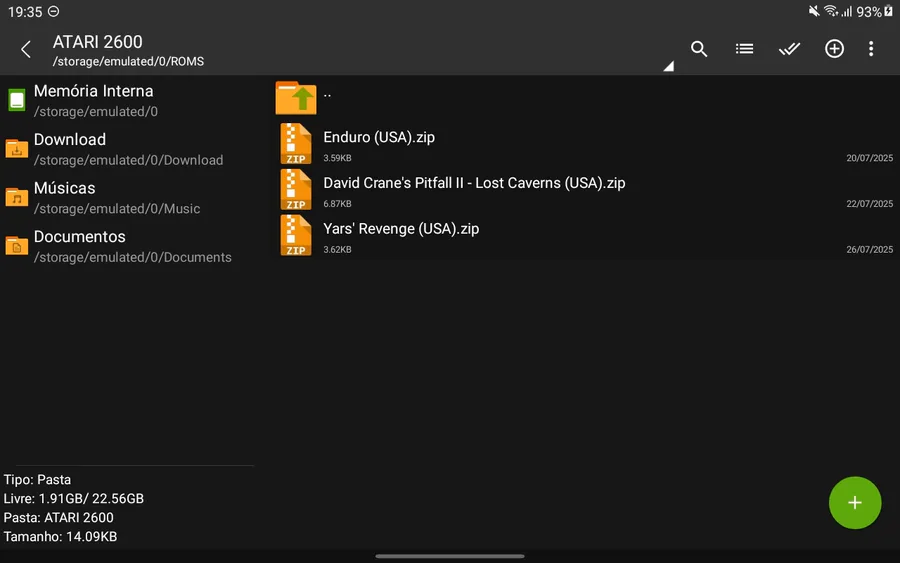Open Enduro (USA).zip
Viewport: 900px width, 563px height.
coord(584,145)
